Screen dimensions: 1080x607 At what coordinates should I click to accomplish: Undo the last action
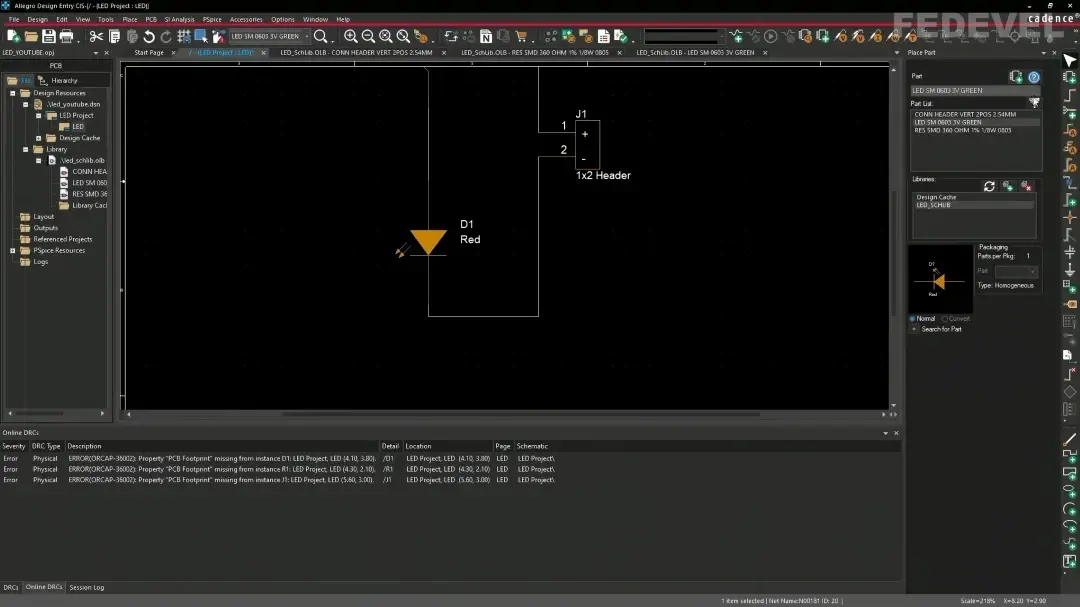(149, 36)
